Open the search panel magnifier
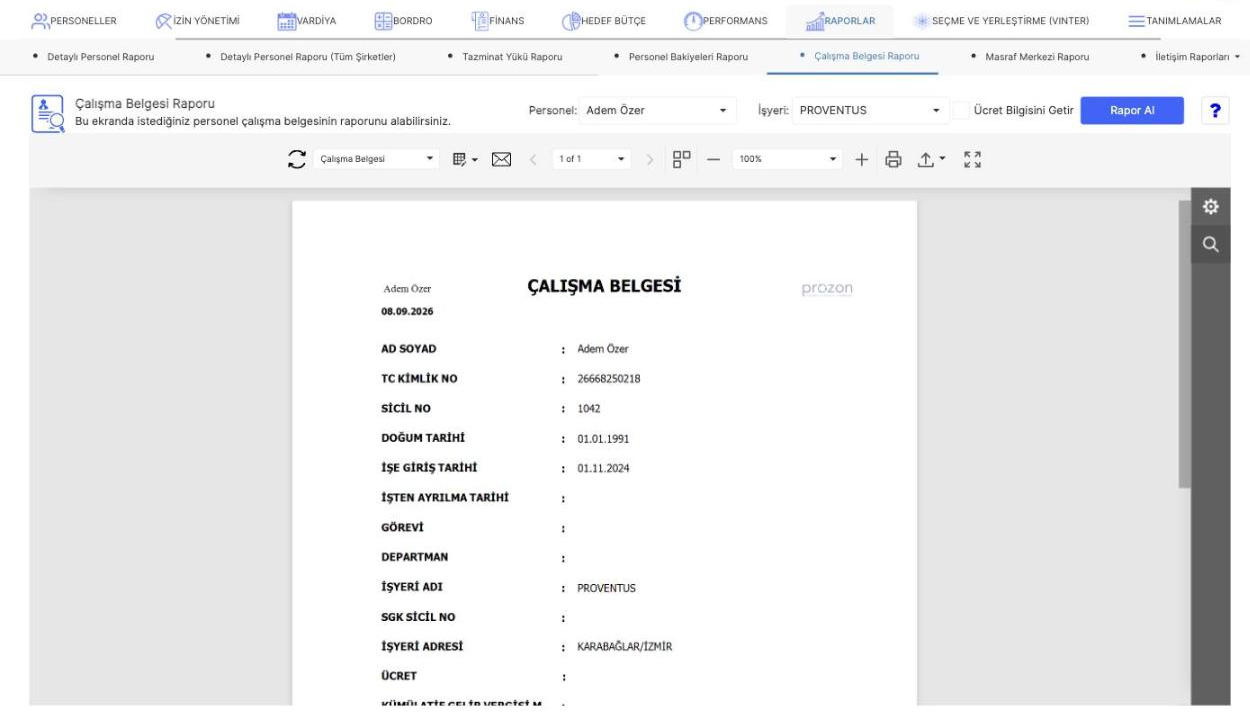Screen dimensions: 1250x716 click(1210, 243)
